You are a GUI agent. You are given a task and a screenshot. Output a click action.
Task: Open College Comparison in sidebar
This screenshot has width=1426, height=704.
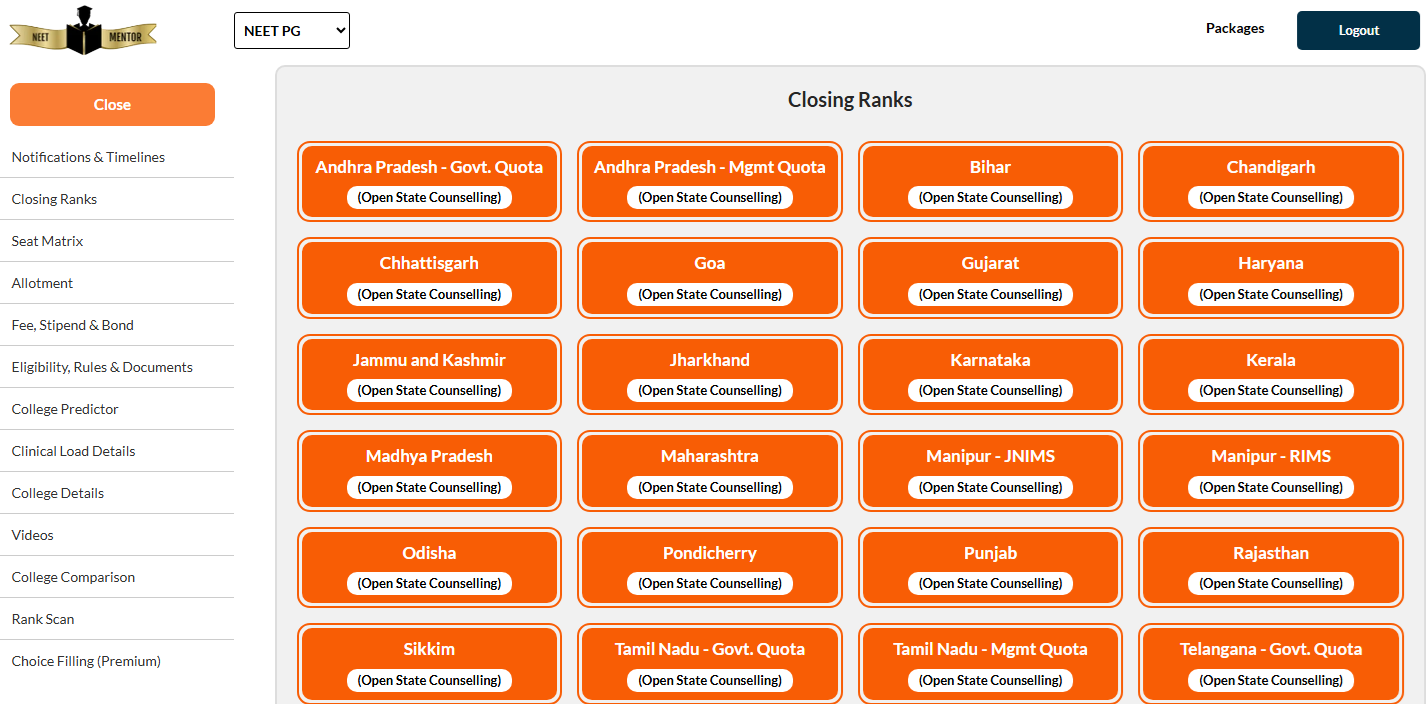(73, 577)
